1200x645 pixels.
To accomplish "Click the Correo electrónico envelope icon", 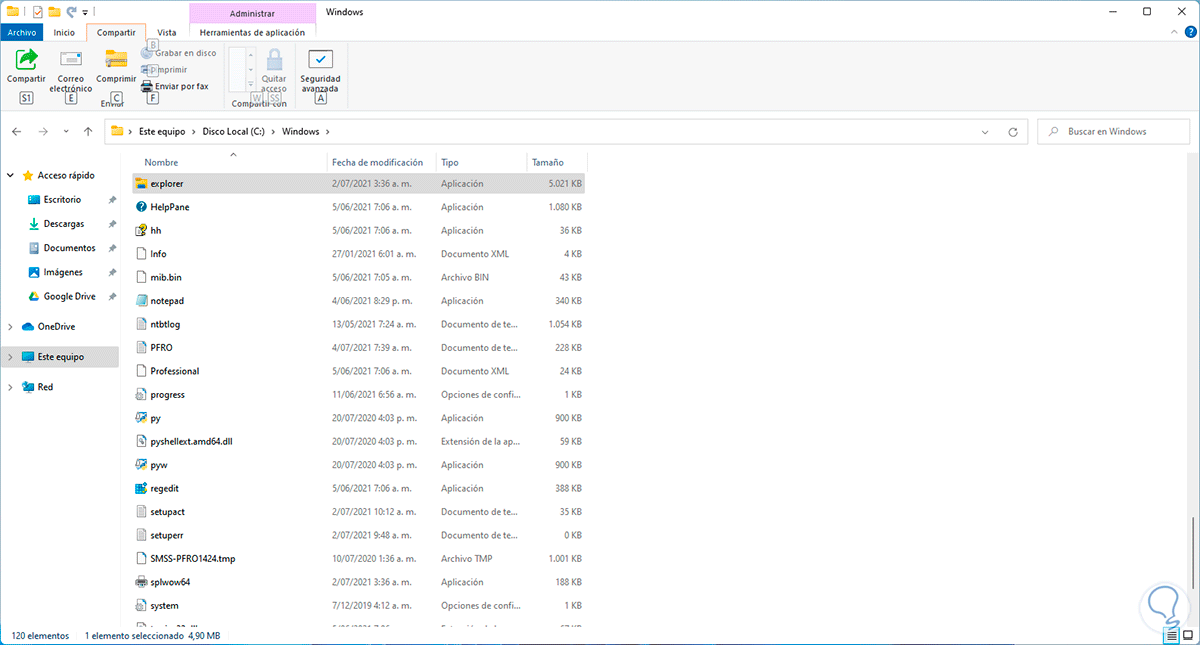I will pyautogui.click(x=70, y=59).
